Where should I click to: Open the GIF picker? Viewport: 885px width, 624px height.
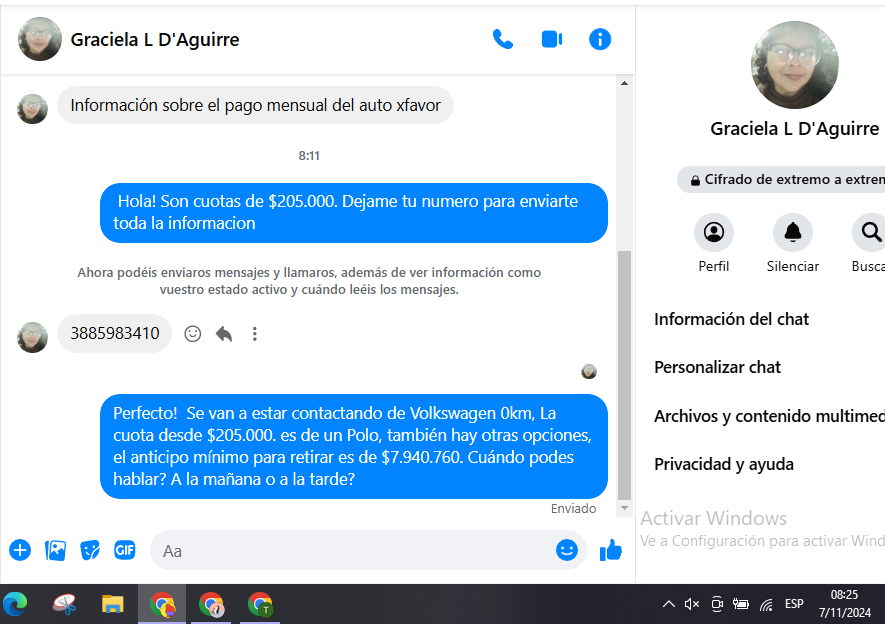click(x=124, y=550)
